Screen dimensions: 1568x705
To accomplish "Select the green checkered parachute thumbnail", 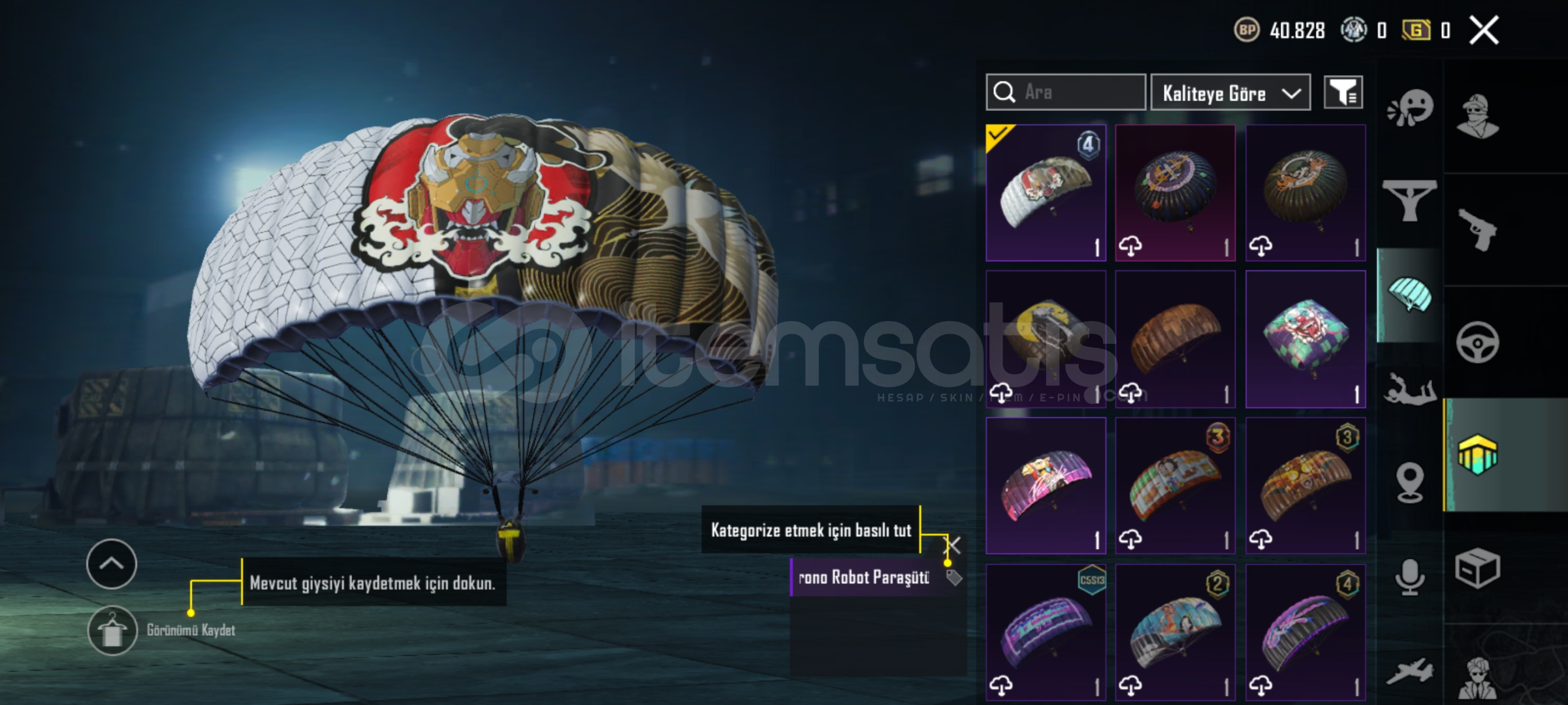I will click(x=1305, y=339).
